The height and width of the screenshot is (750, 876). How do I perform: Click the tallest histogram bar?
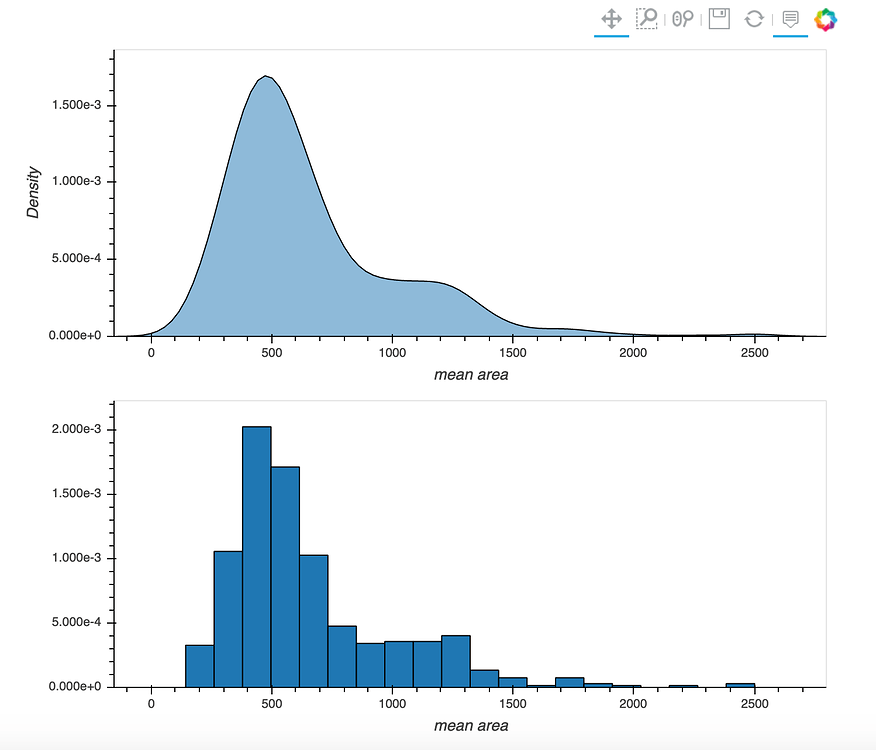pyautogui.click(x=255, y=550)
